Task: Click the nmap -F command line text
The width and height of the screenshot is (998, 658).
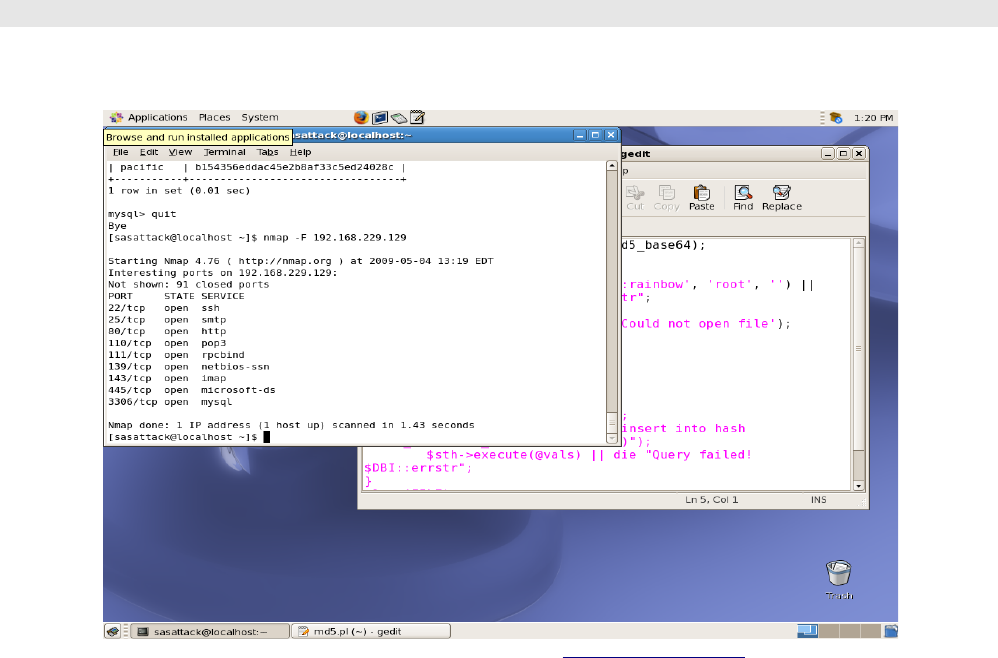Action: pyautogui.click(x=335, y=237)
